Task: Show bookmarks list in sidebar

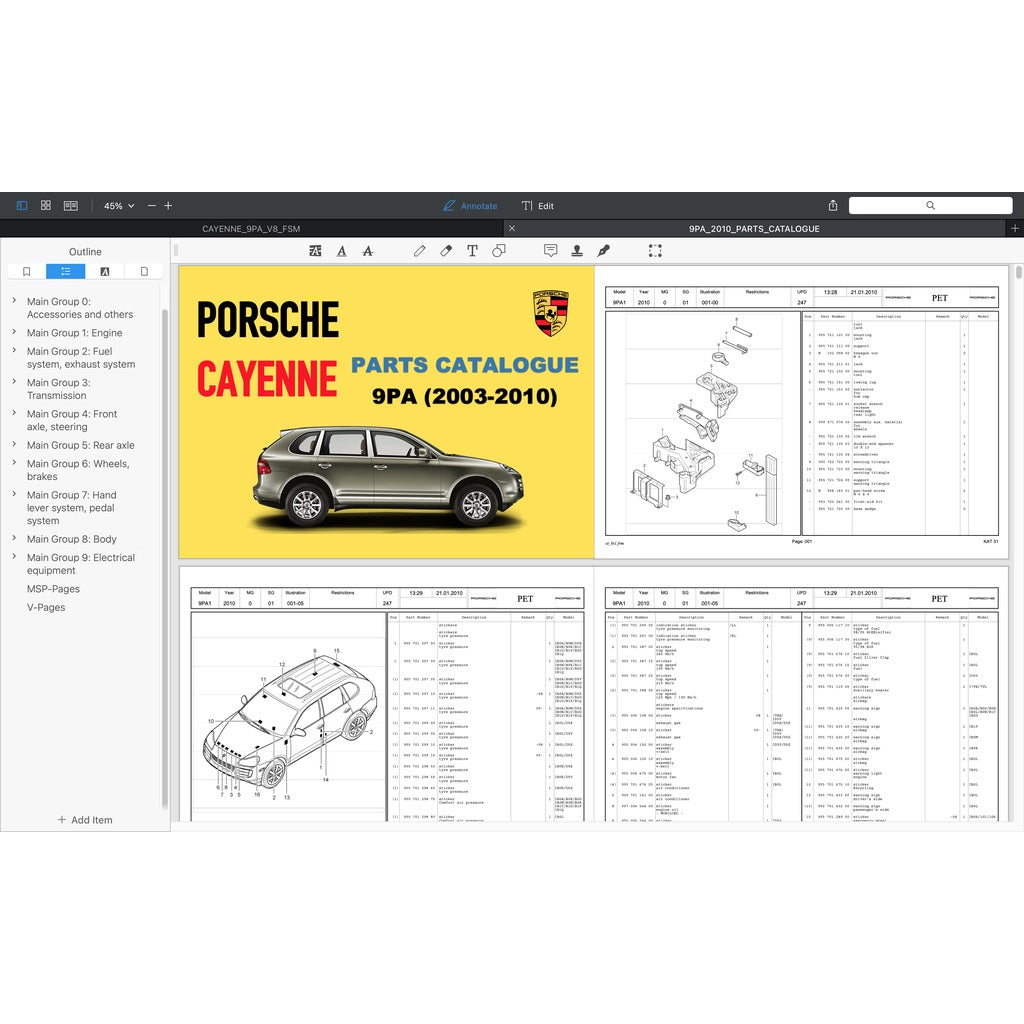Action: (27, 271)
